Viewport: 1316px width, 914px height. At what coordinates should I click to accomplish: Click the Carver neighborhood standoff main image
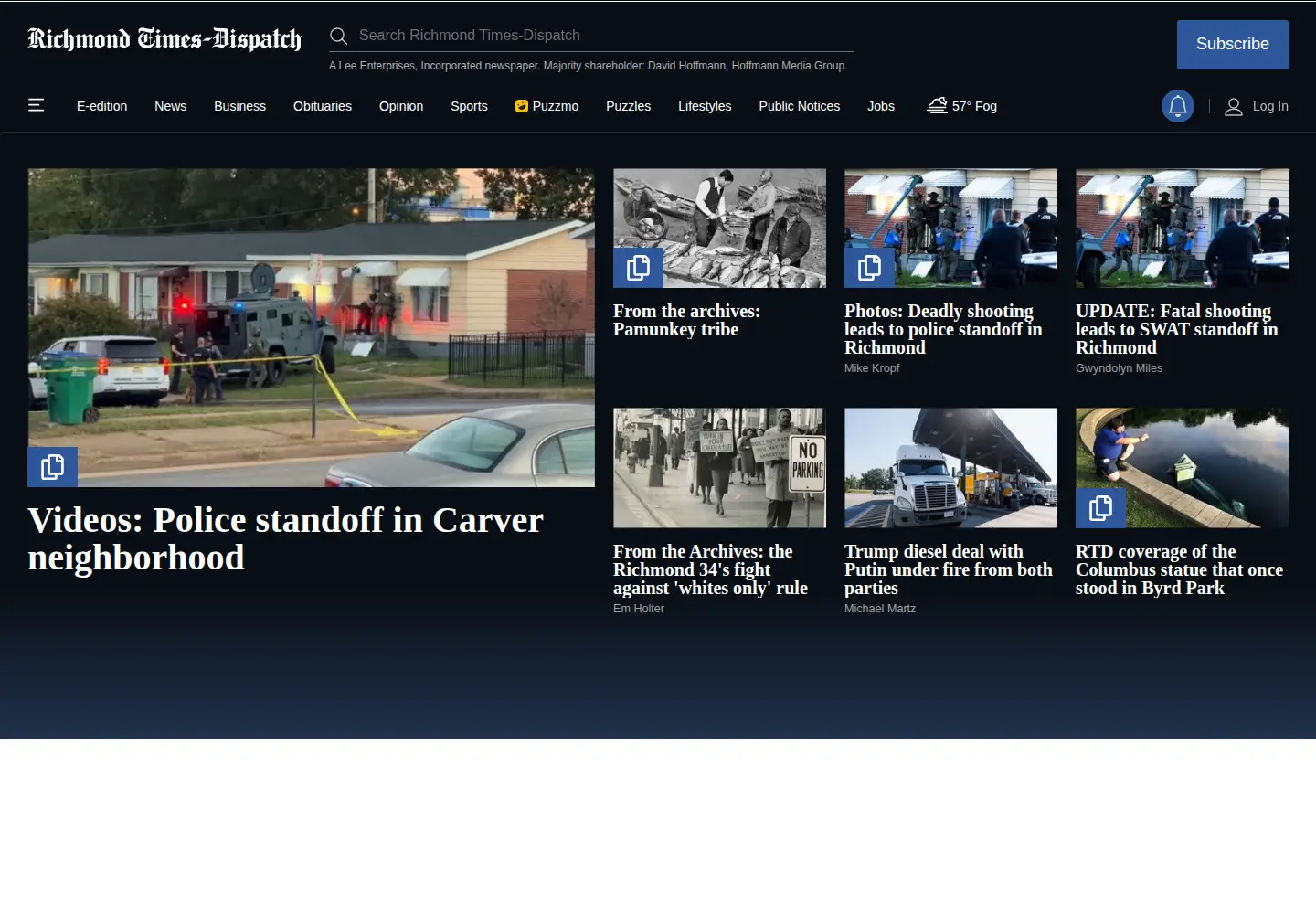pos(312,327)
